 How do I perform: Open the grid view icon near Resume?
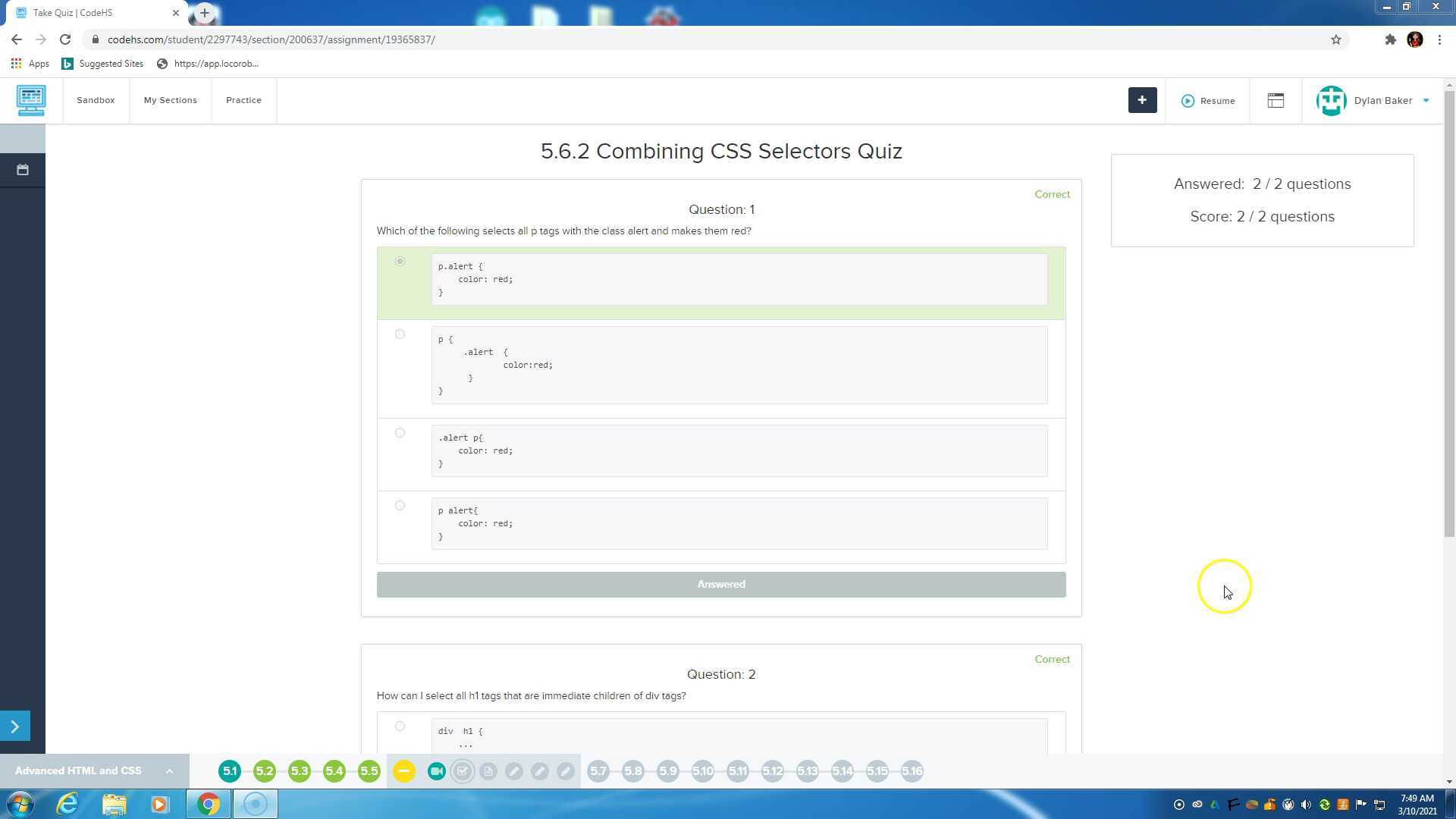pos(1276,100)
